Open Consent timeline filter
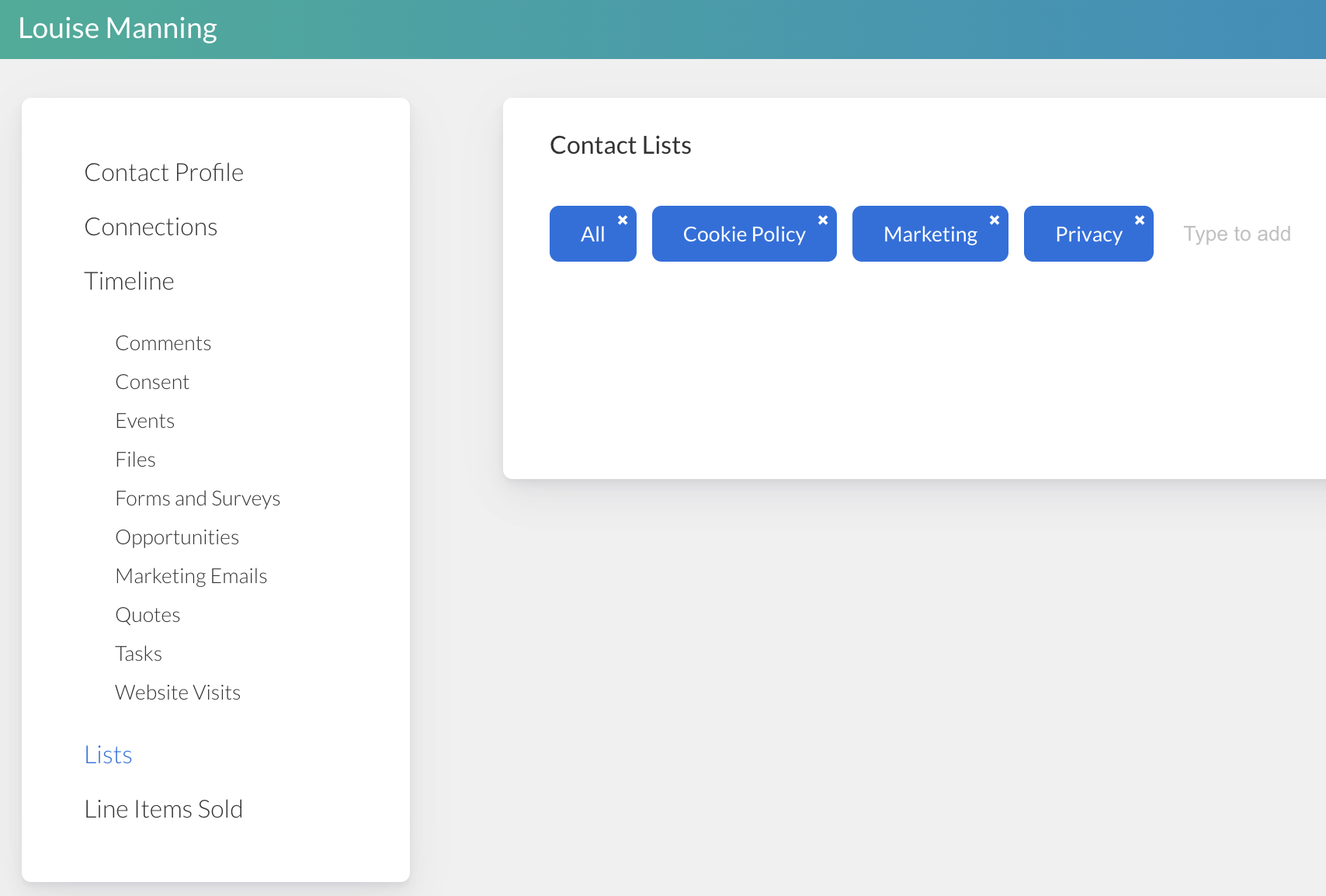Viewport: 1326px width, 896px height. 152,382
